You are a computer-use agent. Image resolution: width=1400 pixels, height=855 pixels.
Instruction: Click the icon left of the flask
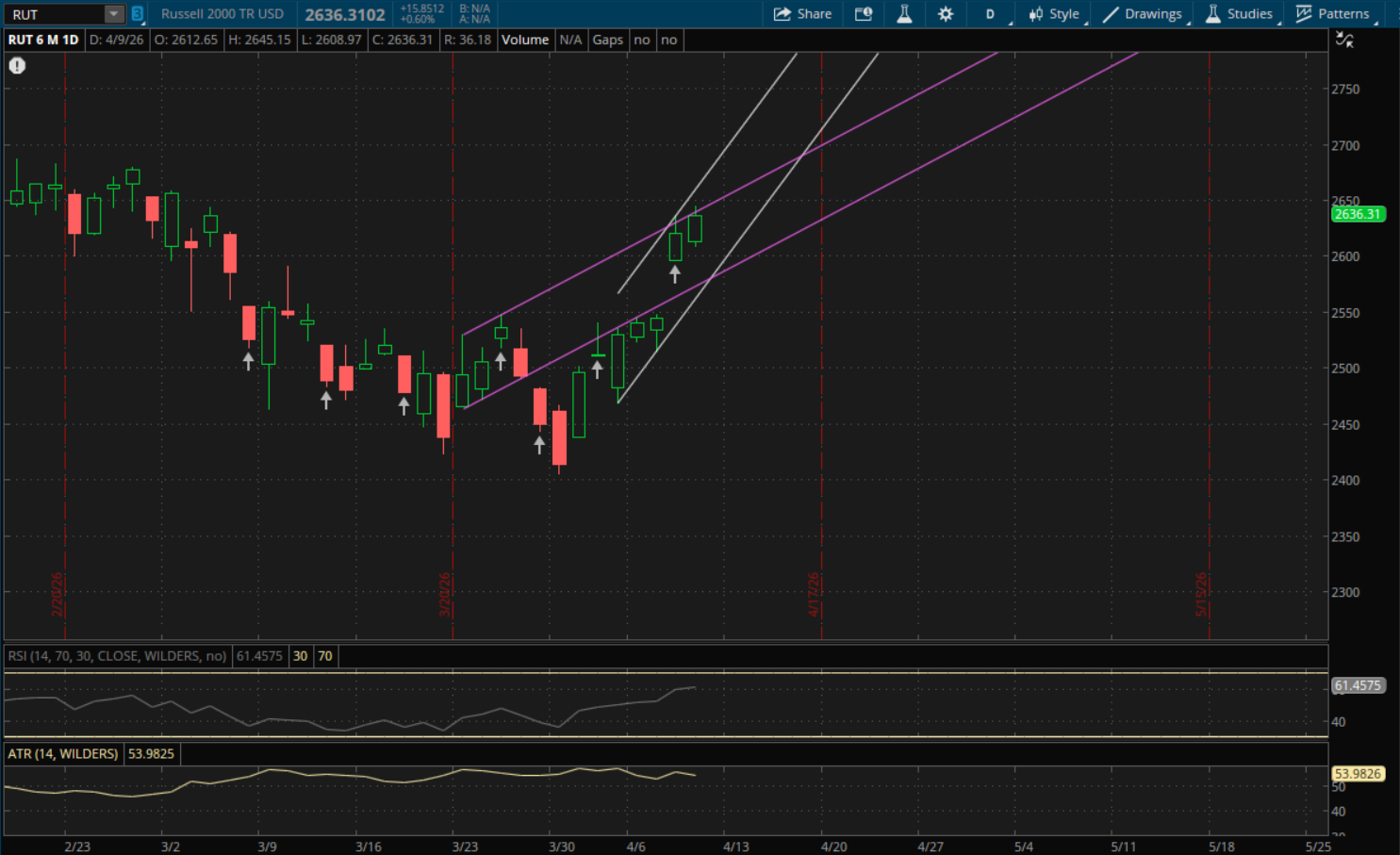[x=864, y=14]
